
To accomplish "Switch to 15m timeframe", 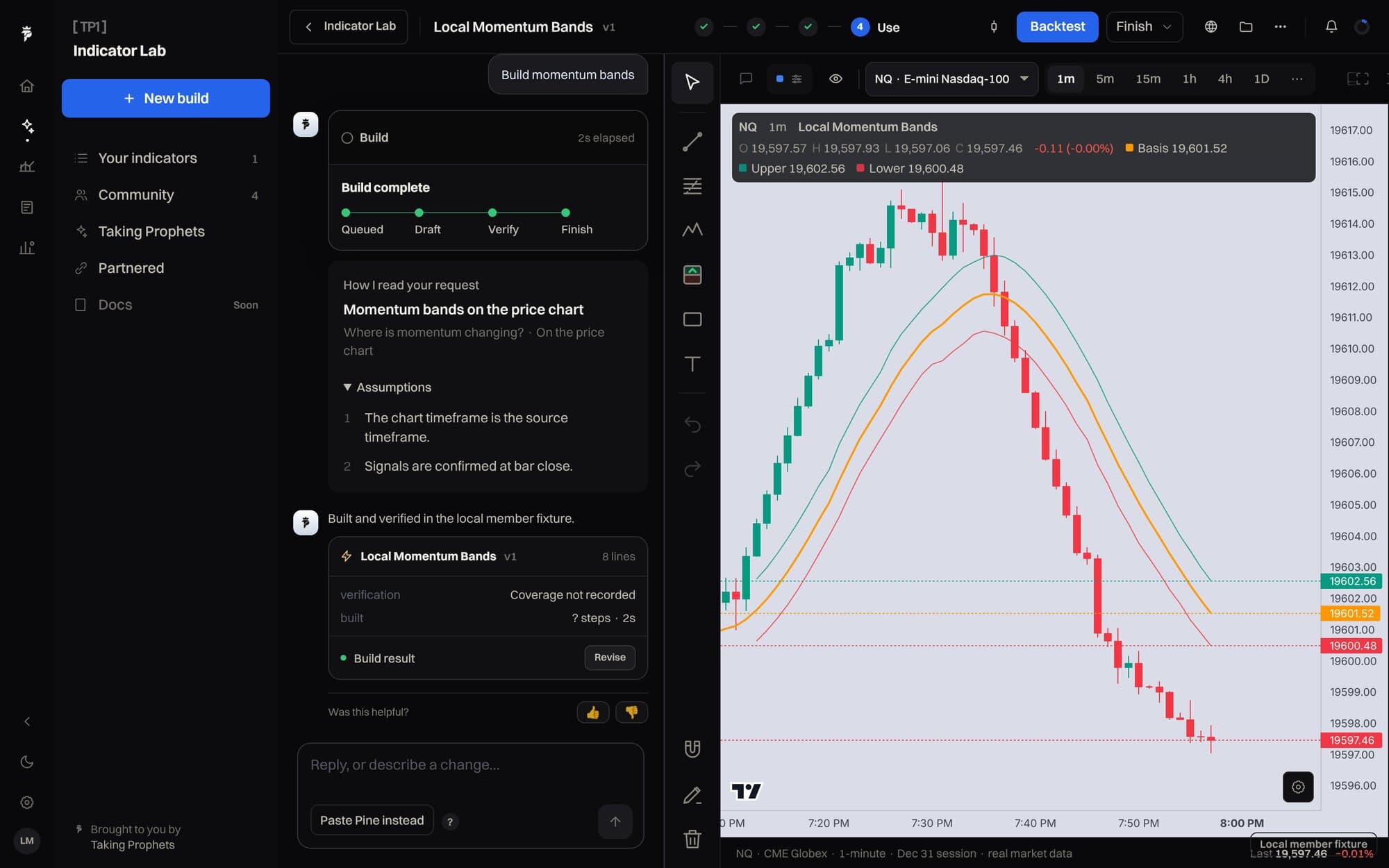I will 1148,78.
